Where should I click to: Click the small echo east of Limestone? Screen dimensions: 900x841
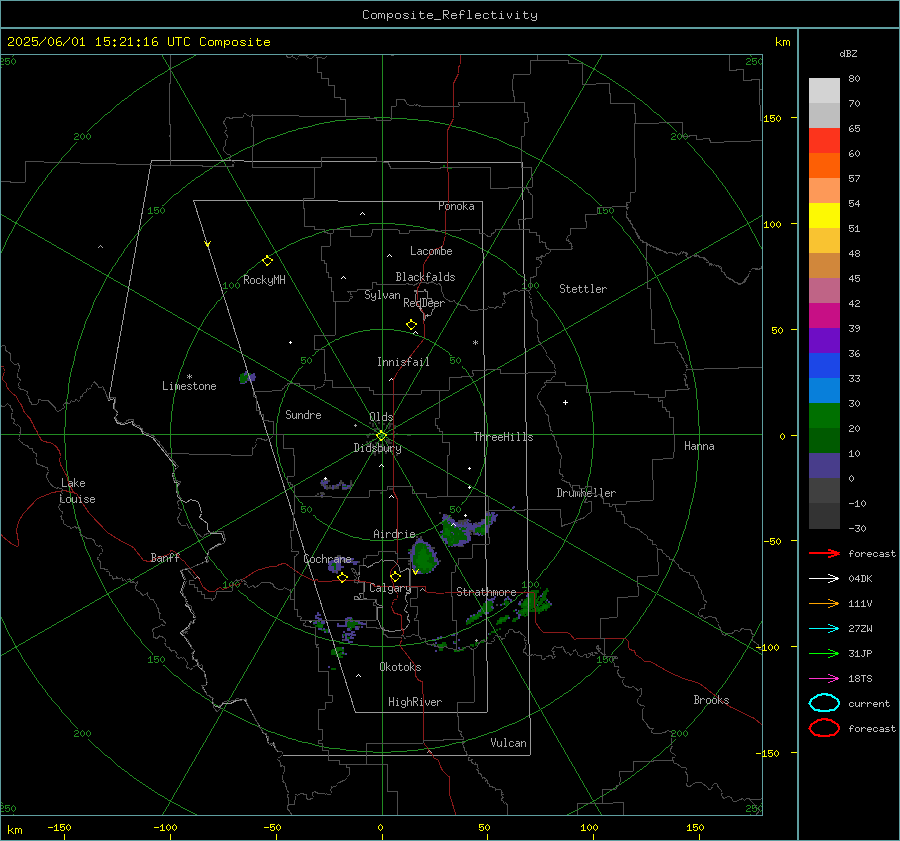click(x=247, y=377)
